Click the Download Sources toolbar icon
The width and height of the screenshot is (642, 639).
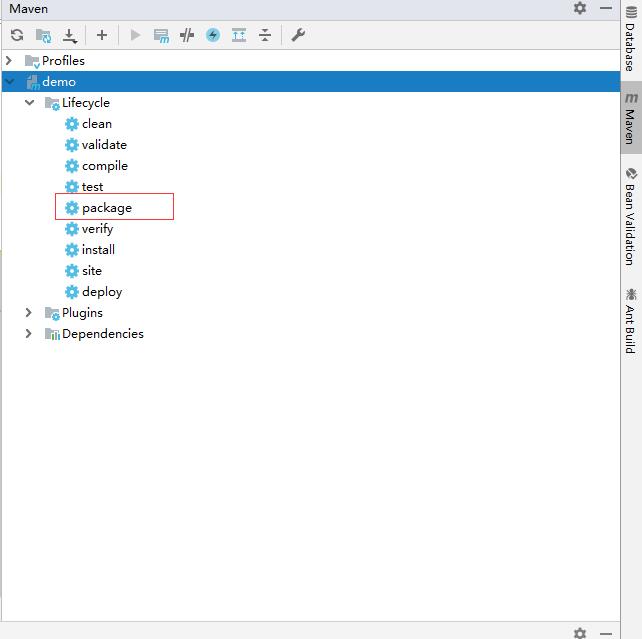[x=70, y=35]
